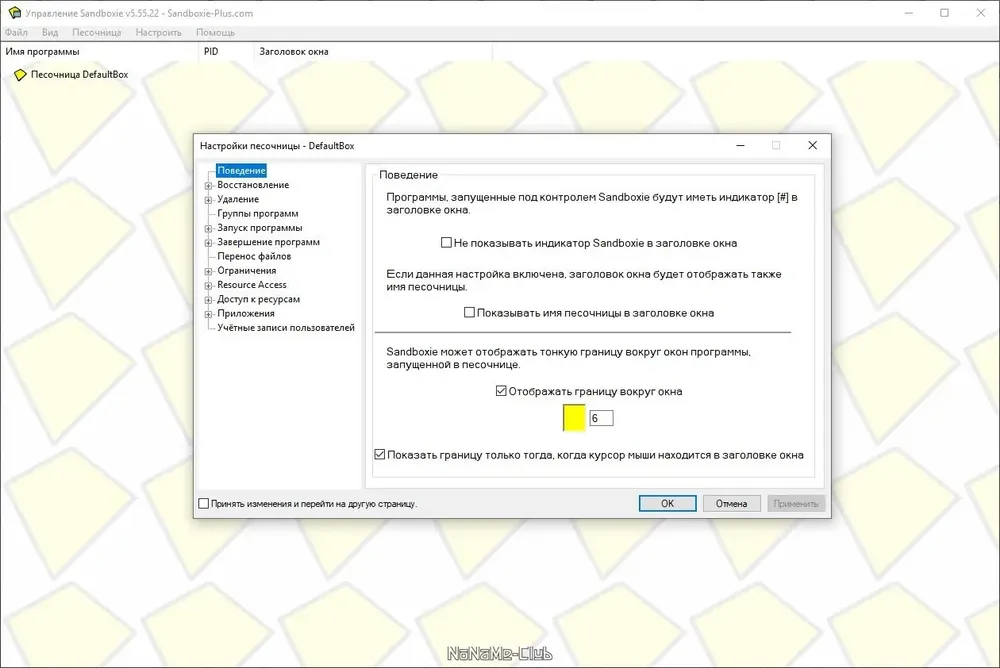Viewport: 1000px width, 668px height.
Task: Expand the Удаление tree node
Action: 209,200
